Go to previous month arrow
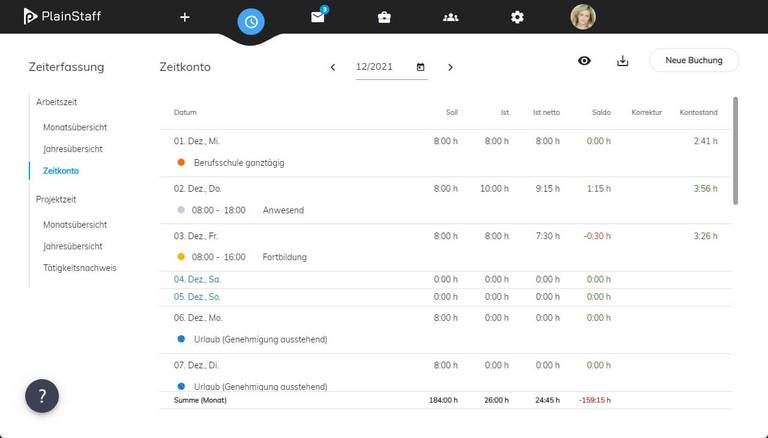Viewport: 768px width, 438px height. (x=333, y=67)
